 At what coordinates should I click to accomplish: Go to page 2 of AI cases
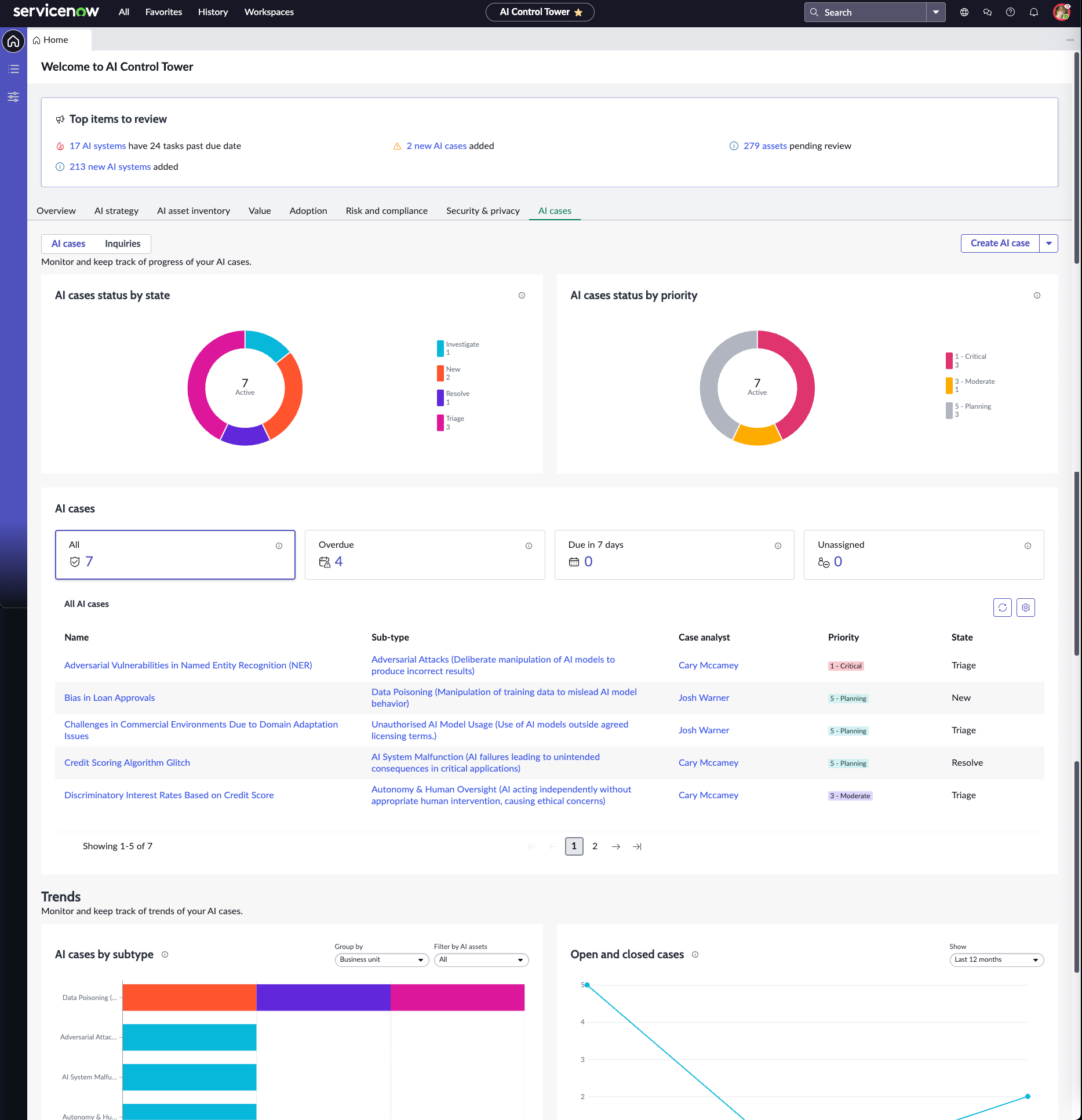(595, 846)
